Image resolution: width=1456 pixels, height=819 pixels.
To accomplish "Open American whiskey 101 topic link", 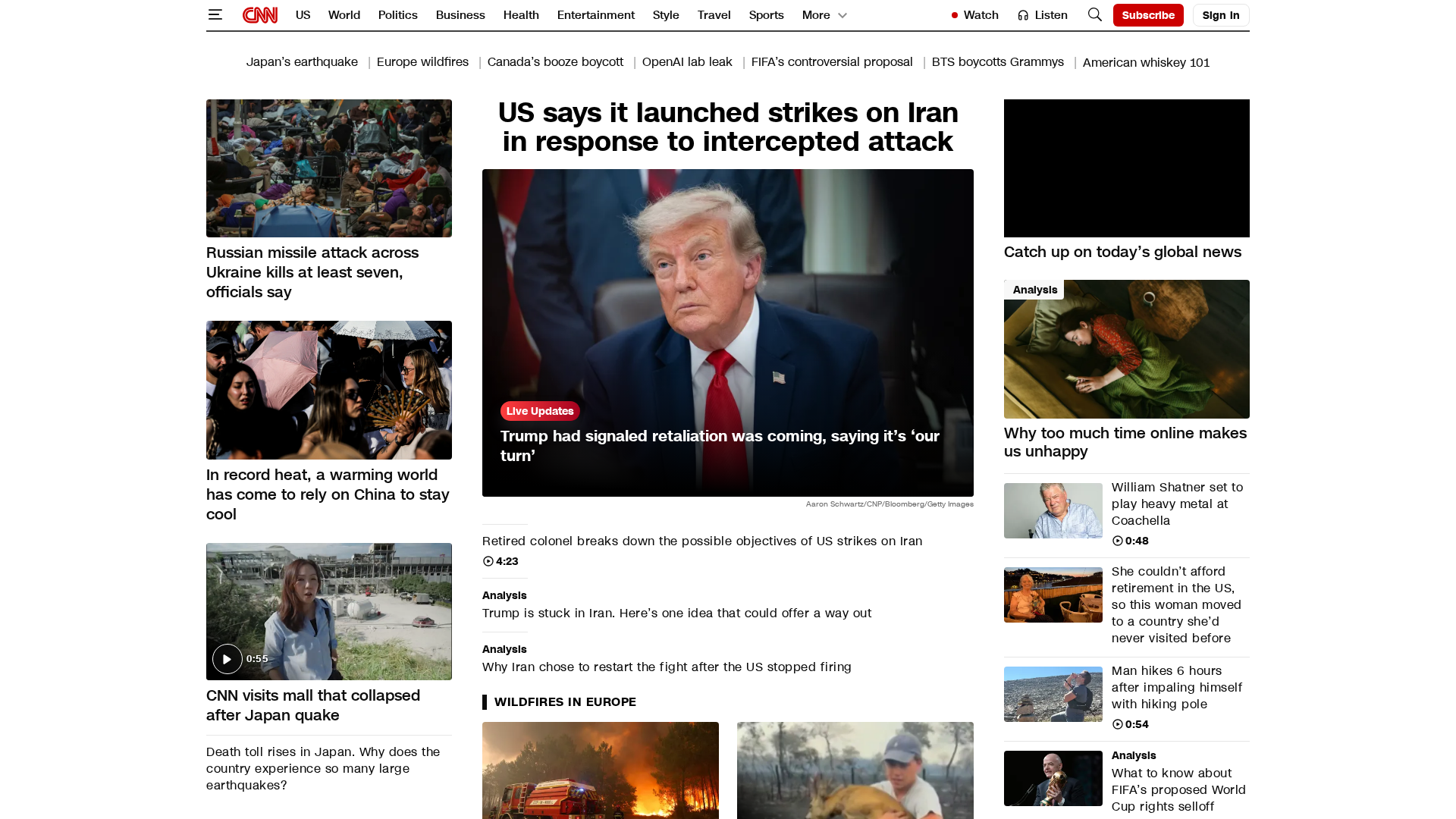I will [x=1146, y=62].
